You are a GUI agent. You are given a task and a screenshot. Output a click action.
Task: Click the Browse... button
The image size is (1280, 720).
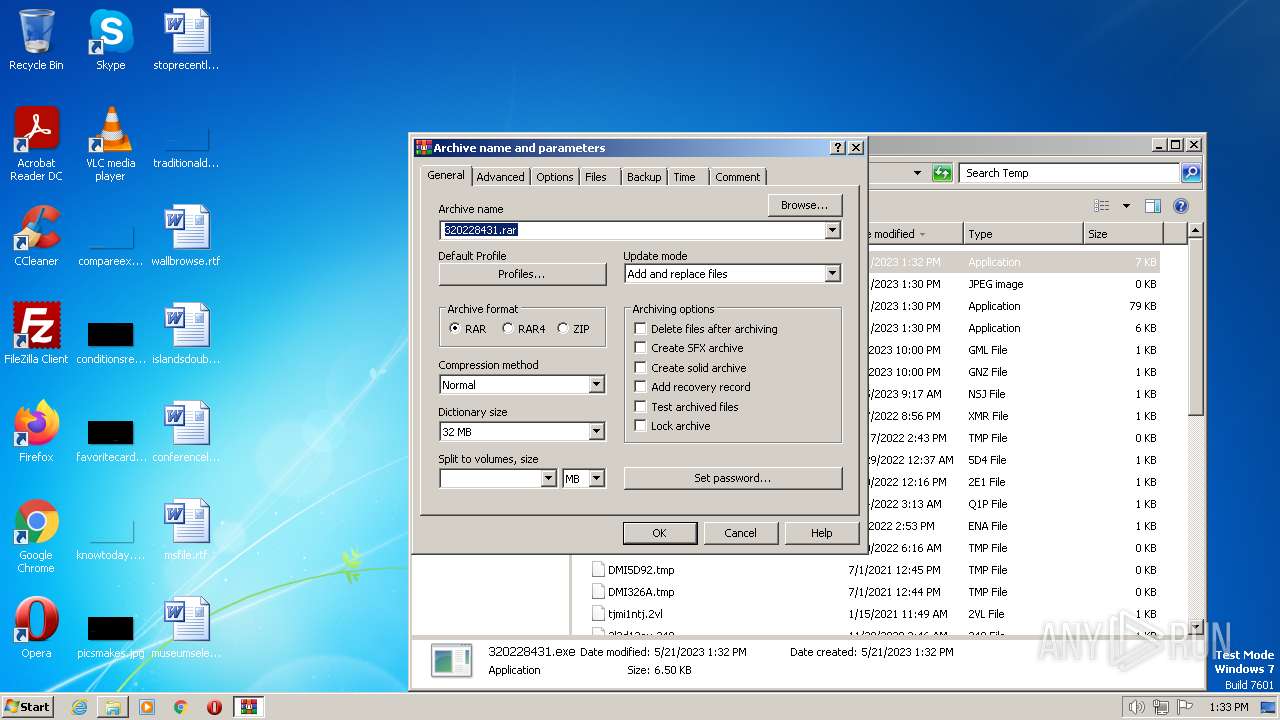pyautogui.click(x=805, y=205)
